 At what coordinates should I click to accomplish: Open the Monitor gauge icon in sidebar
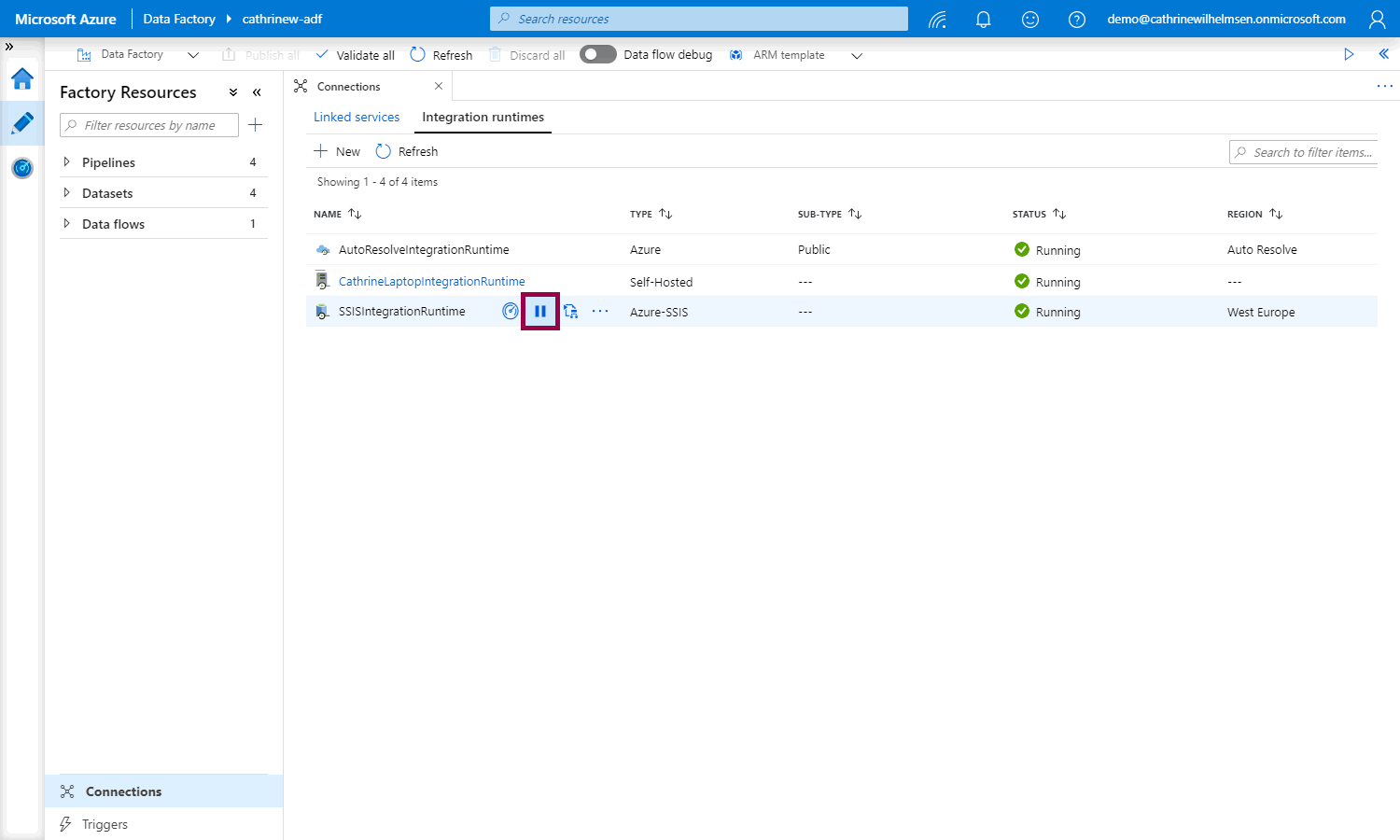(22, 168)
